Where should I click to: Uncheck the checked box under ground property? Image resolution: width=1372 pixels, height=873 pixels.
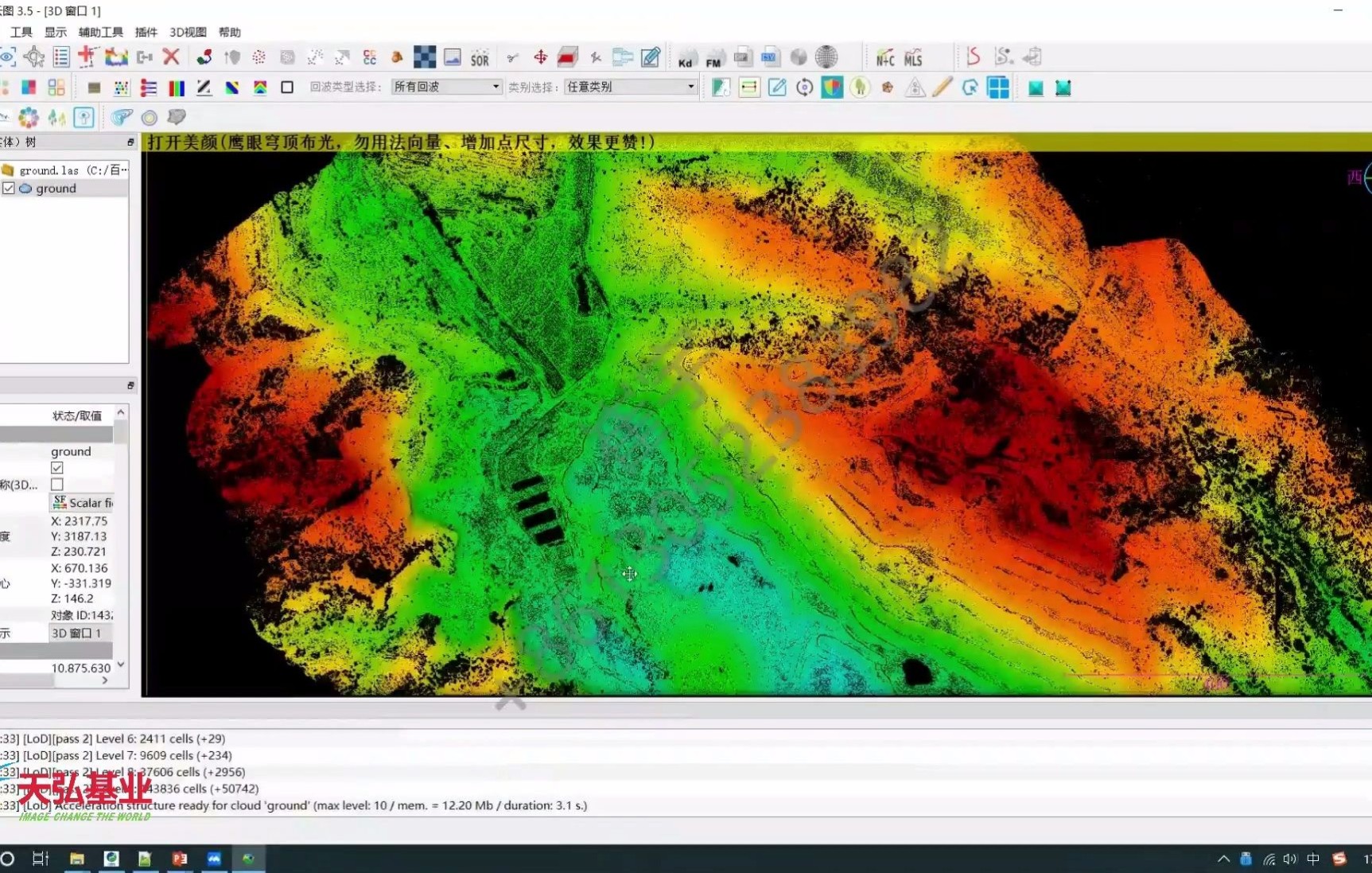(57, 468)
